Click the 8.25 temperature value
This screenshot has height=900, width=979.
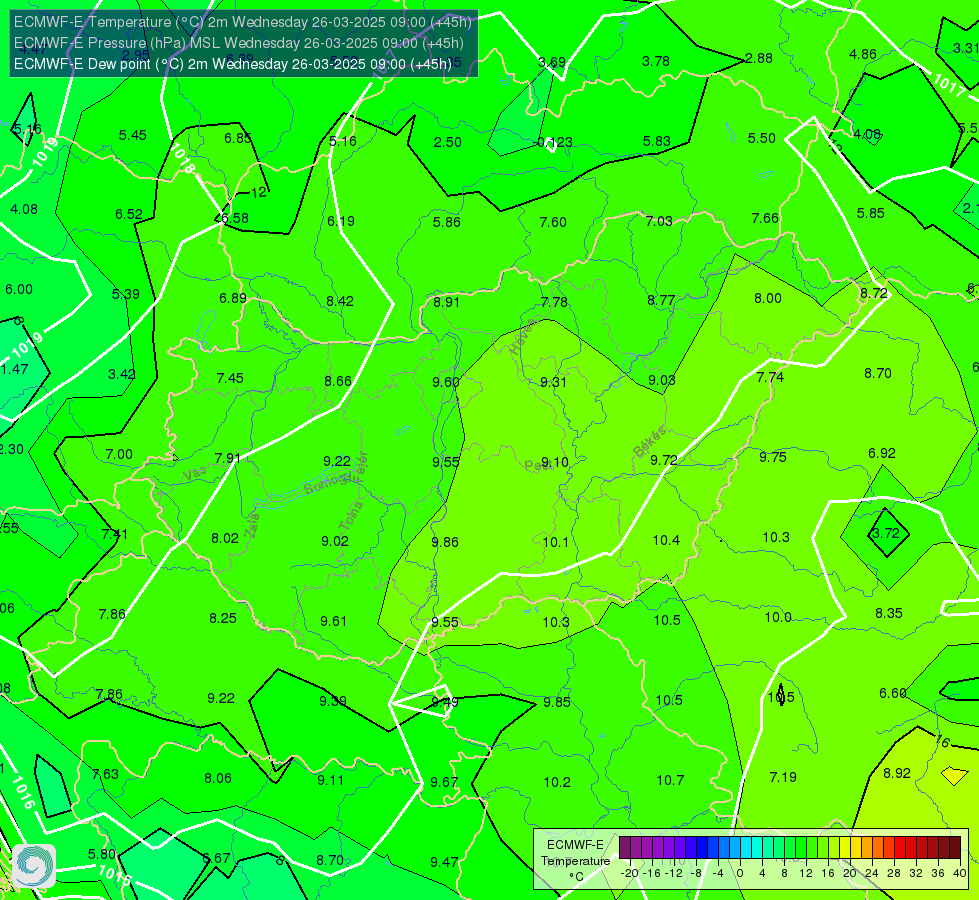(x=223, y=618)
